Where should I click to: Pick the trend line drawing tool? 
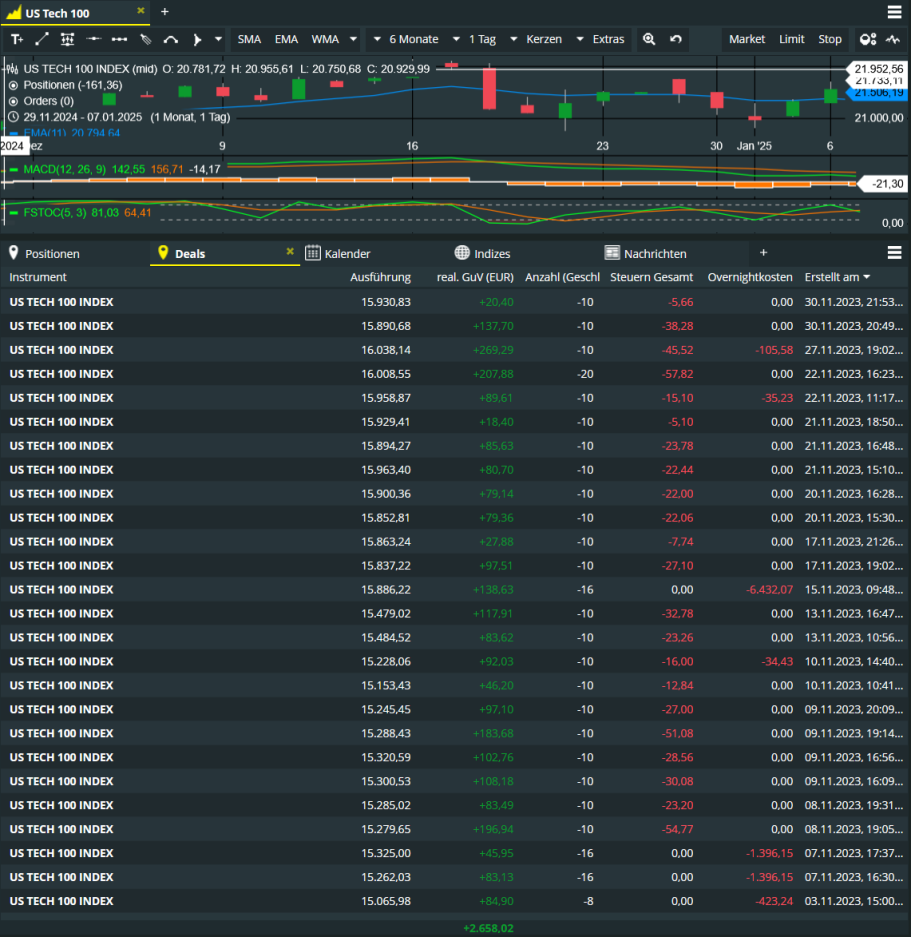point(42,39)
